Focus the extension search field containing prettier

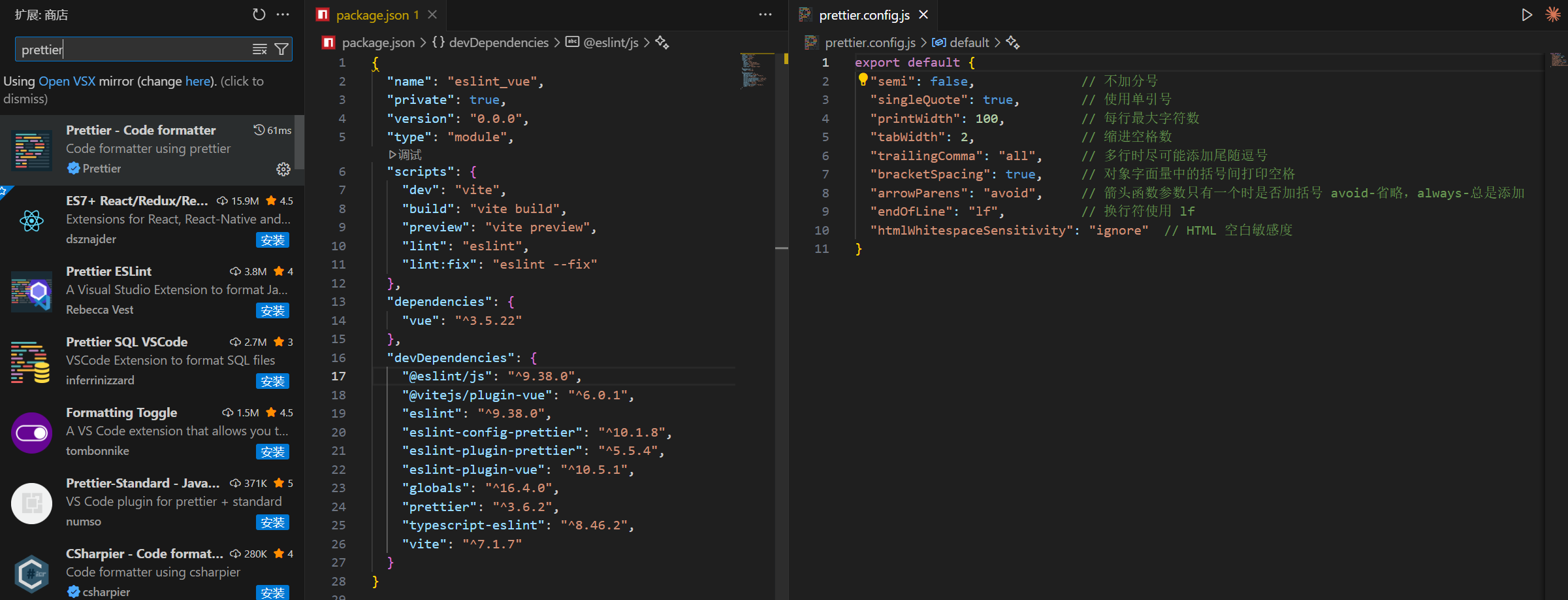coord(131,50)
